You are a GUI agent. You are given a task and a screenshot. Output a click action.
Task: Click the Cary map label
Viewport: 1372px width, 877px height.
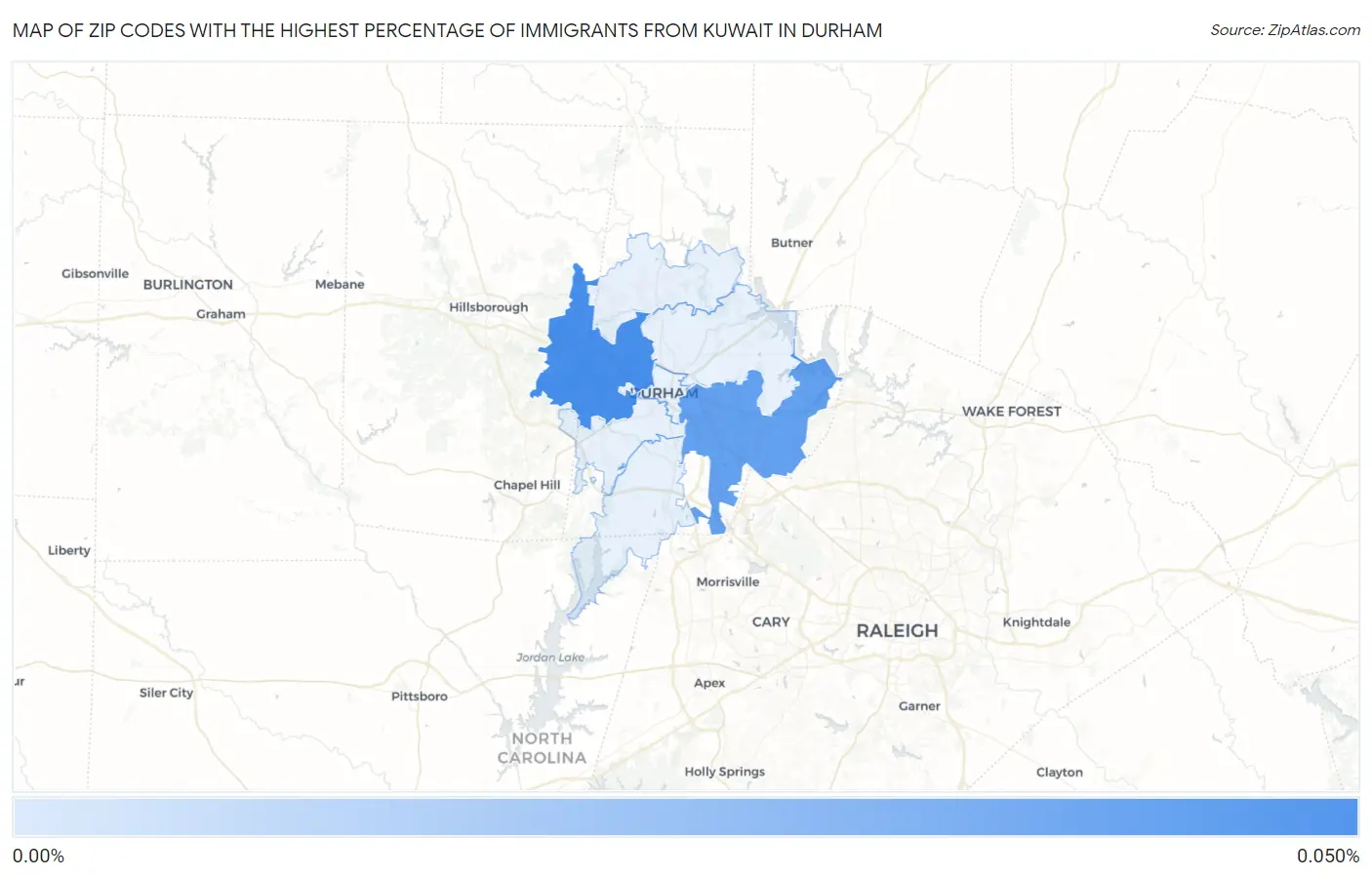(x=771, y=621)
